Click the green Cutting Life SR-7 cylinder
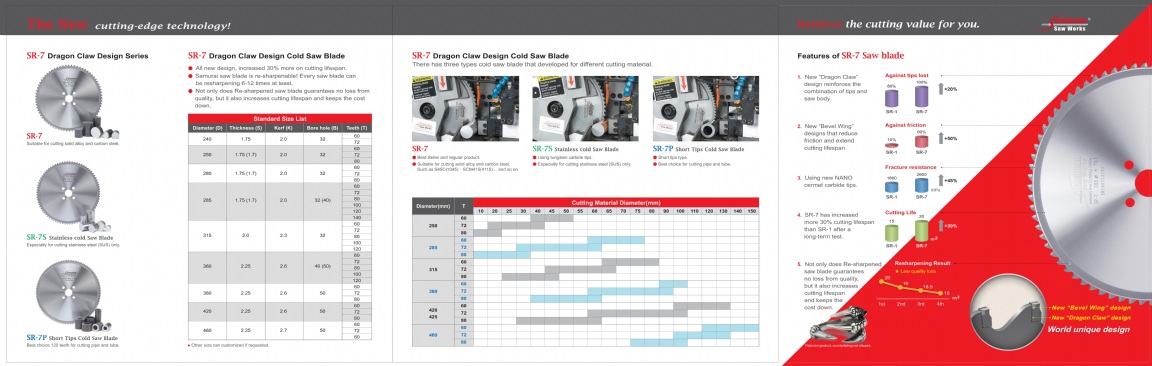This screenshot has width=1152, height=366. point(921,231)
